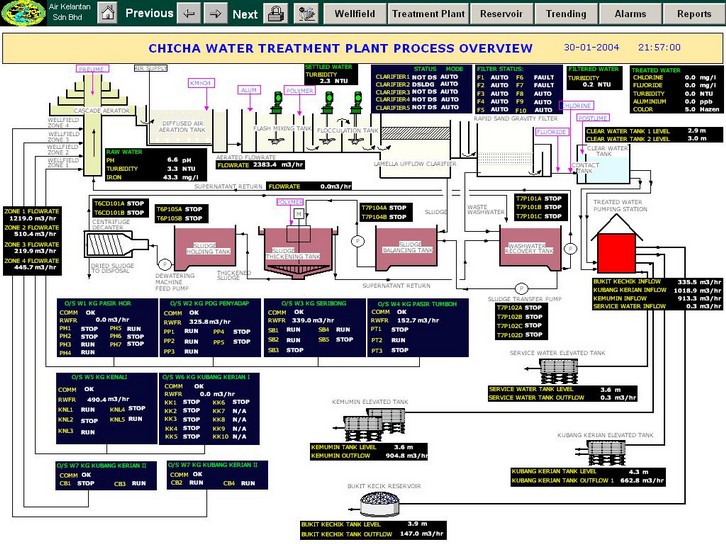
Task: Open the Reports page
Action: tap(694, 14)
